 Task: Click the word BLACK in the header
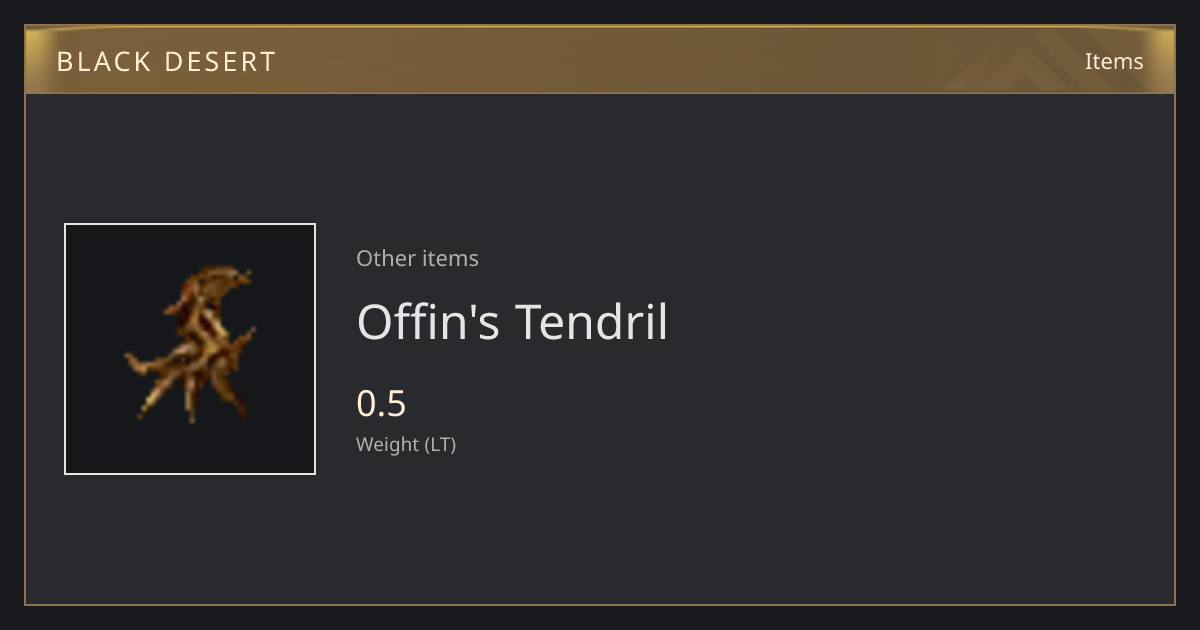pyautogui.click(x=105, y=61)
